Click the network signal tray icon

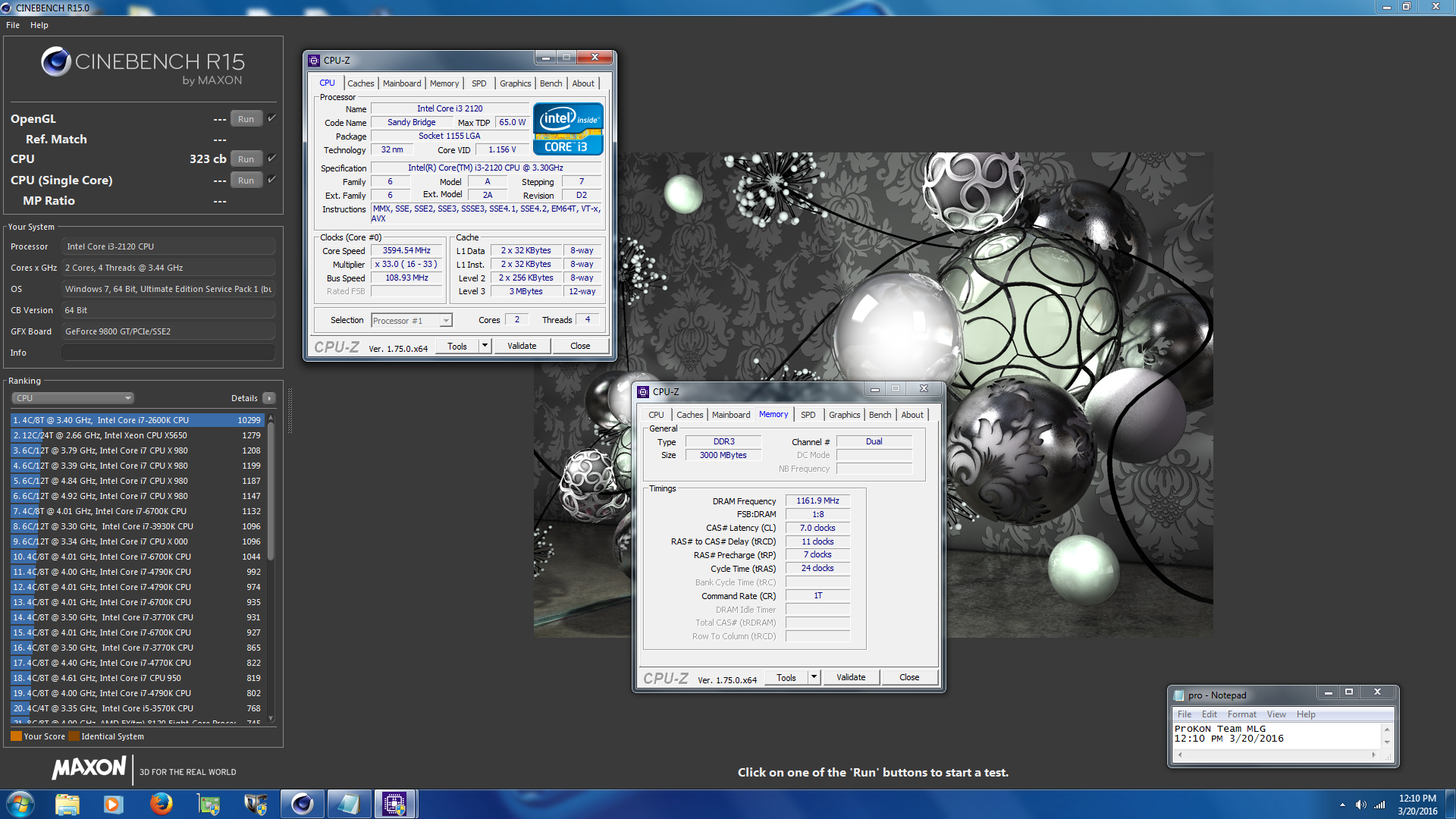pos(1379,805)
